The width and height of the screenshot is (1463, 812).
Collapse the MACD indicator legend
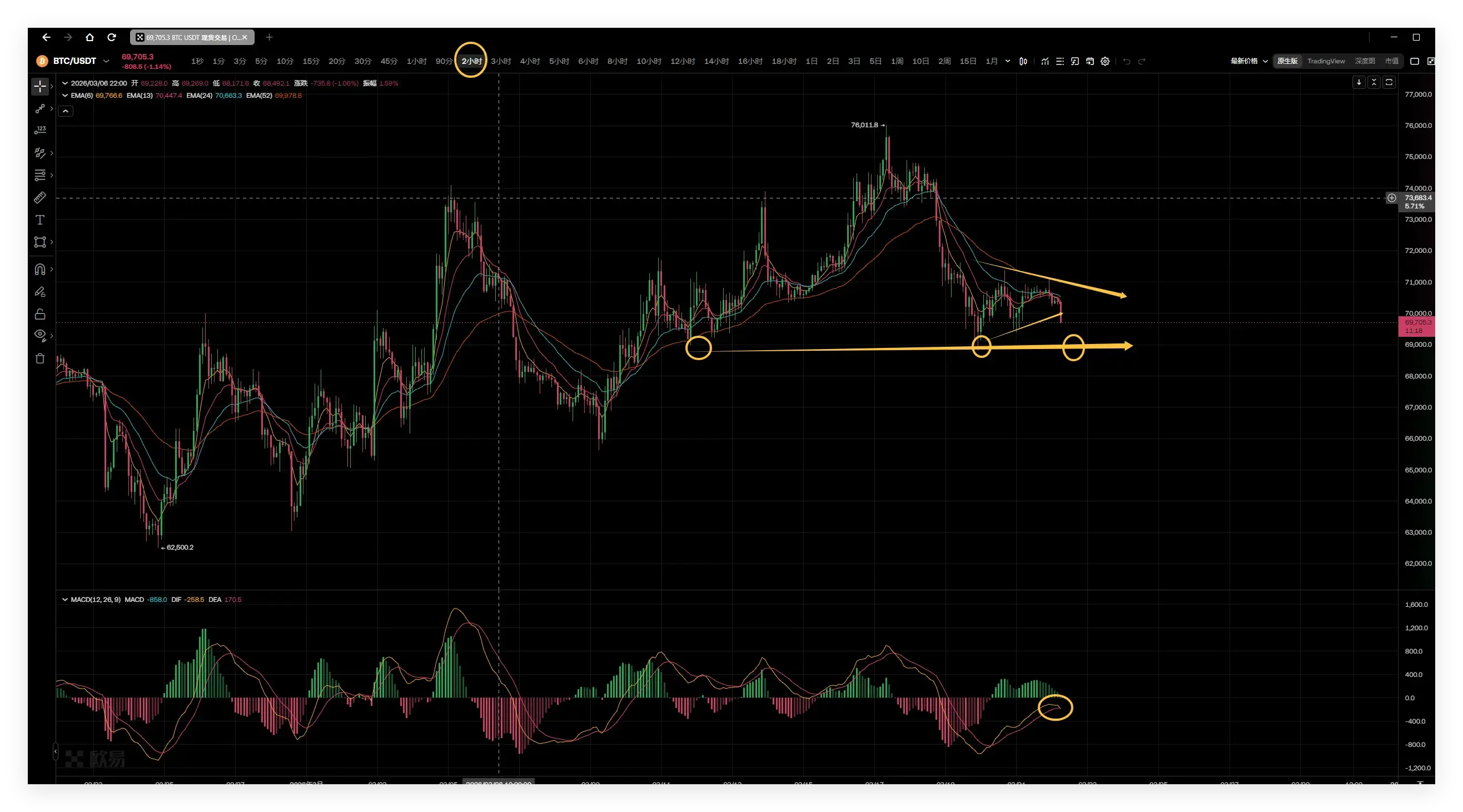(64, 600)
